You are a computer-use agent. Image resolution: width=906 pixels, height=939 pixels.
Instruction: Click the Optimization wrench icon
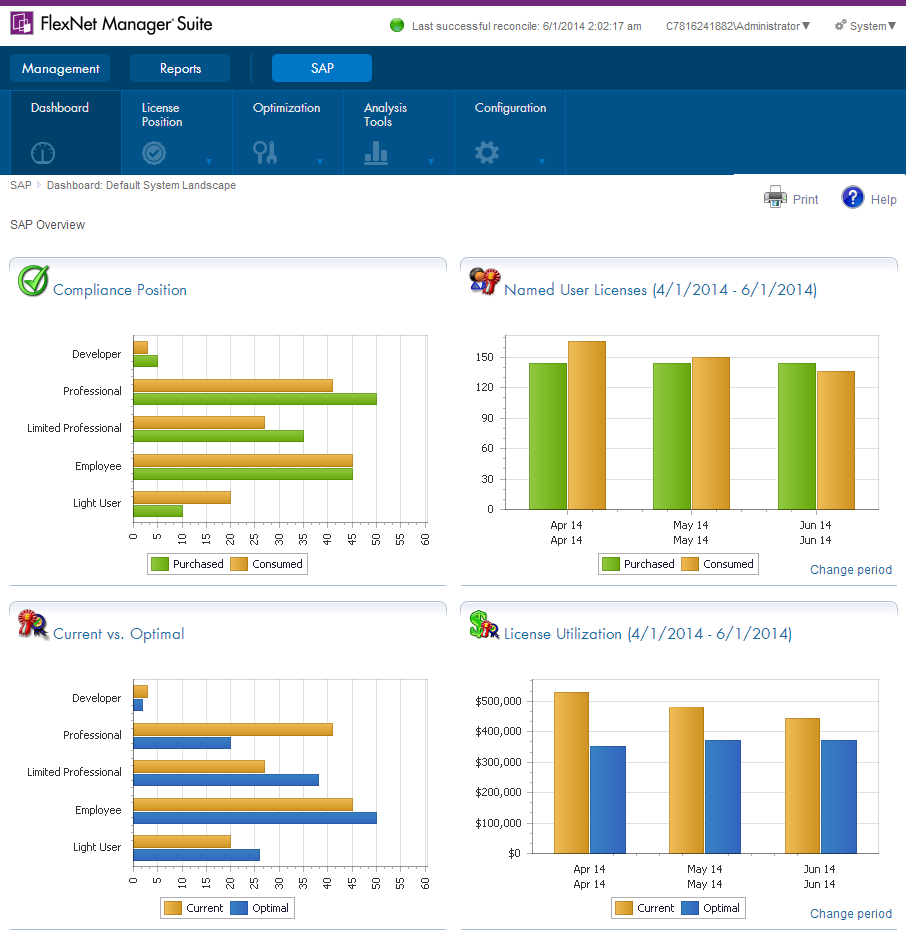pos(265,153)
